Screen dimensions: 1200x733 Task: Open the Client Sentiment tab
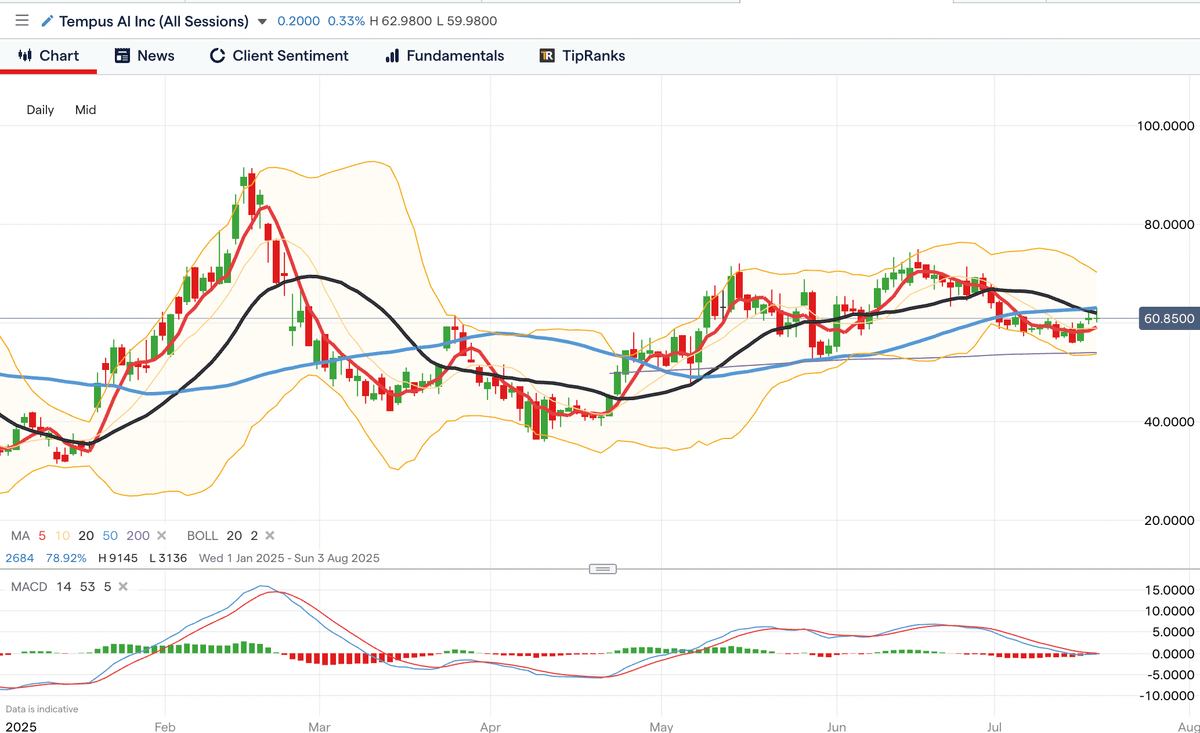279,56
